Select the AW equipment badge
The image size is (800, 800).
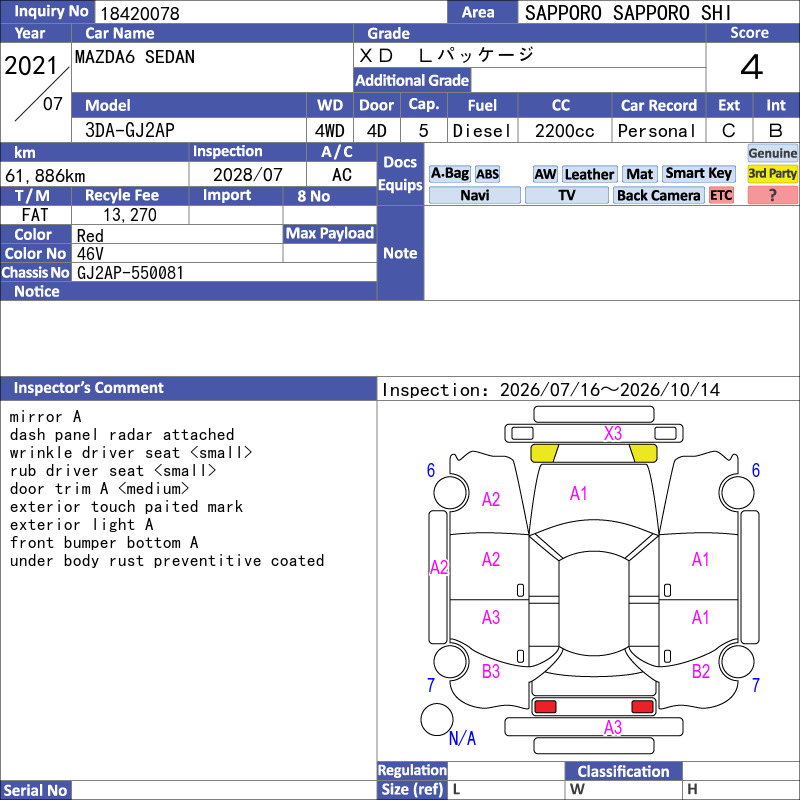point(545,174)
